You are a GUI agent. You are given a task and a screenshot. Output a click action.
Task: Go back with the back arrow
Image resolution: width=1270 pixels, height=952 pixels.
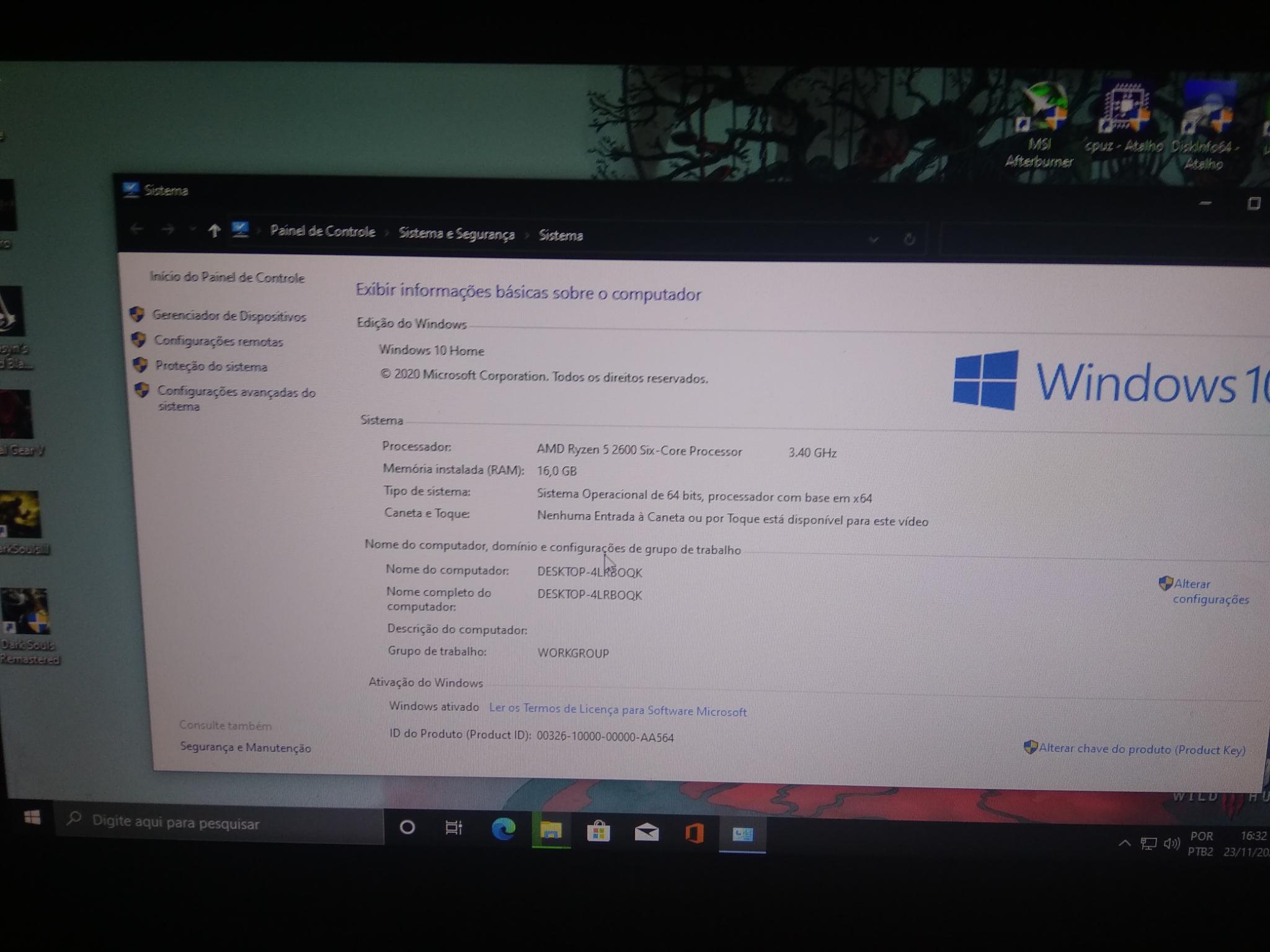(x=136, y=229)
